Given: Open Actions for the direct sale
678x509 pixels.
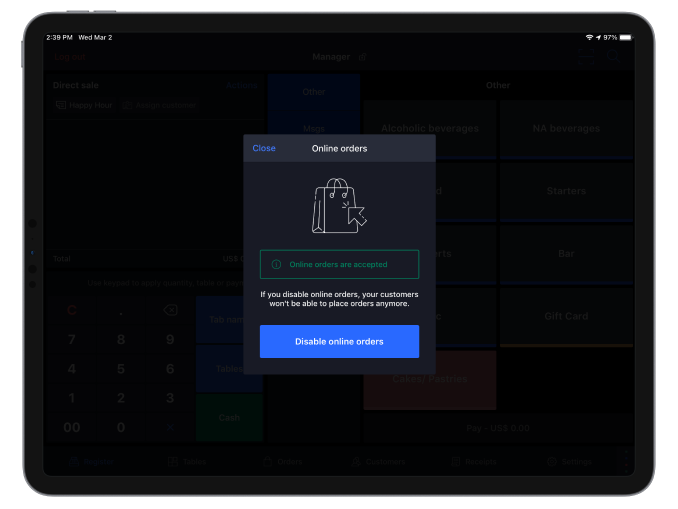Looking at the screenshot, I should [x=241, y=85].
